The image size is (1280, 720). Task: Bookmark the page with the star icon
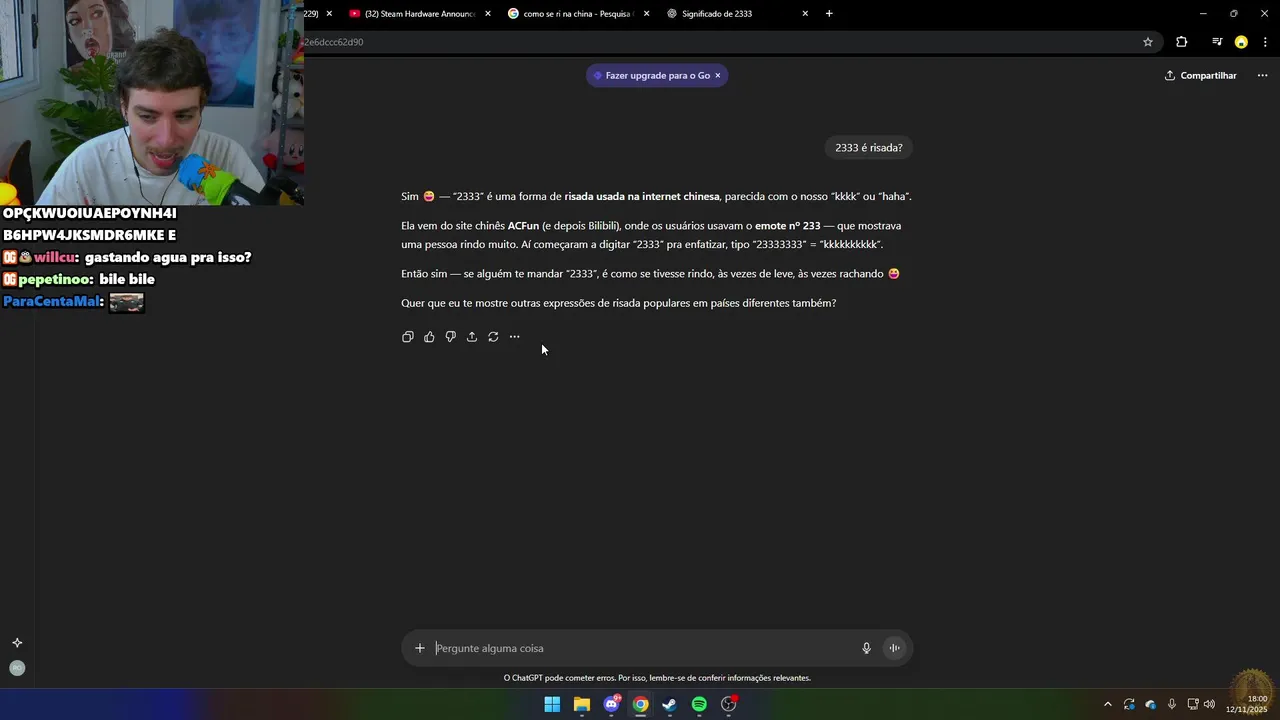tap(1148, 42)
